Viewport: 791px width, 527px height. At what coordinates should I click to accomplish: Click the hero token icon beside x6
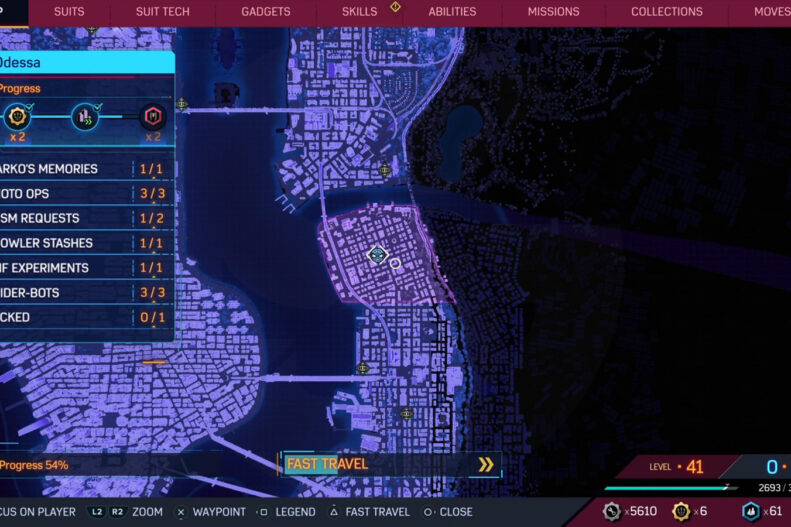click(681, 511)
